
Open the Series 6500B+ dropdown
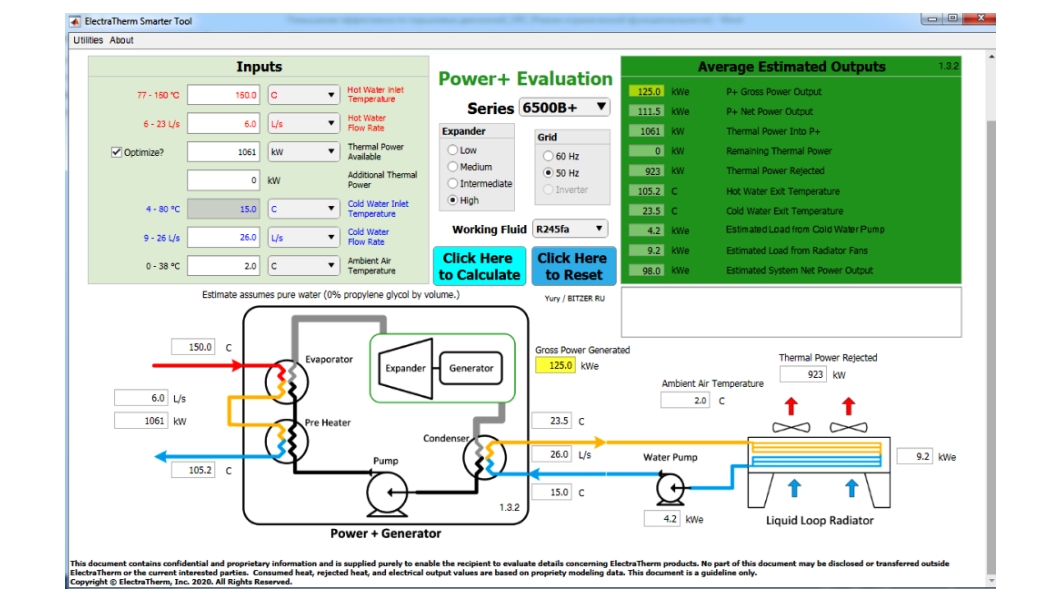[x=564, y=107]
